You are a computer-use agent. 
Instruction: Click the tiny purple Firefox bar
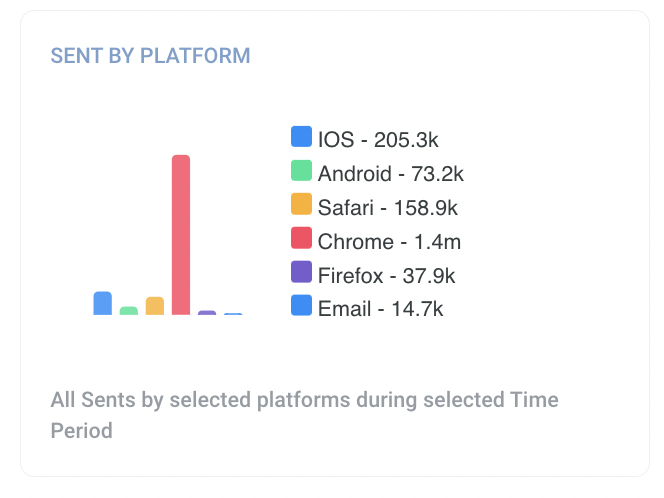point(207,313)
